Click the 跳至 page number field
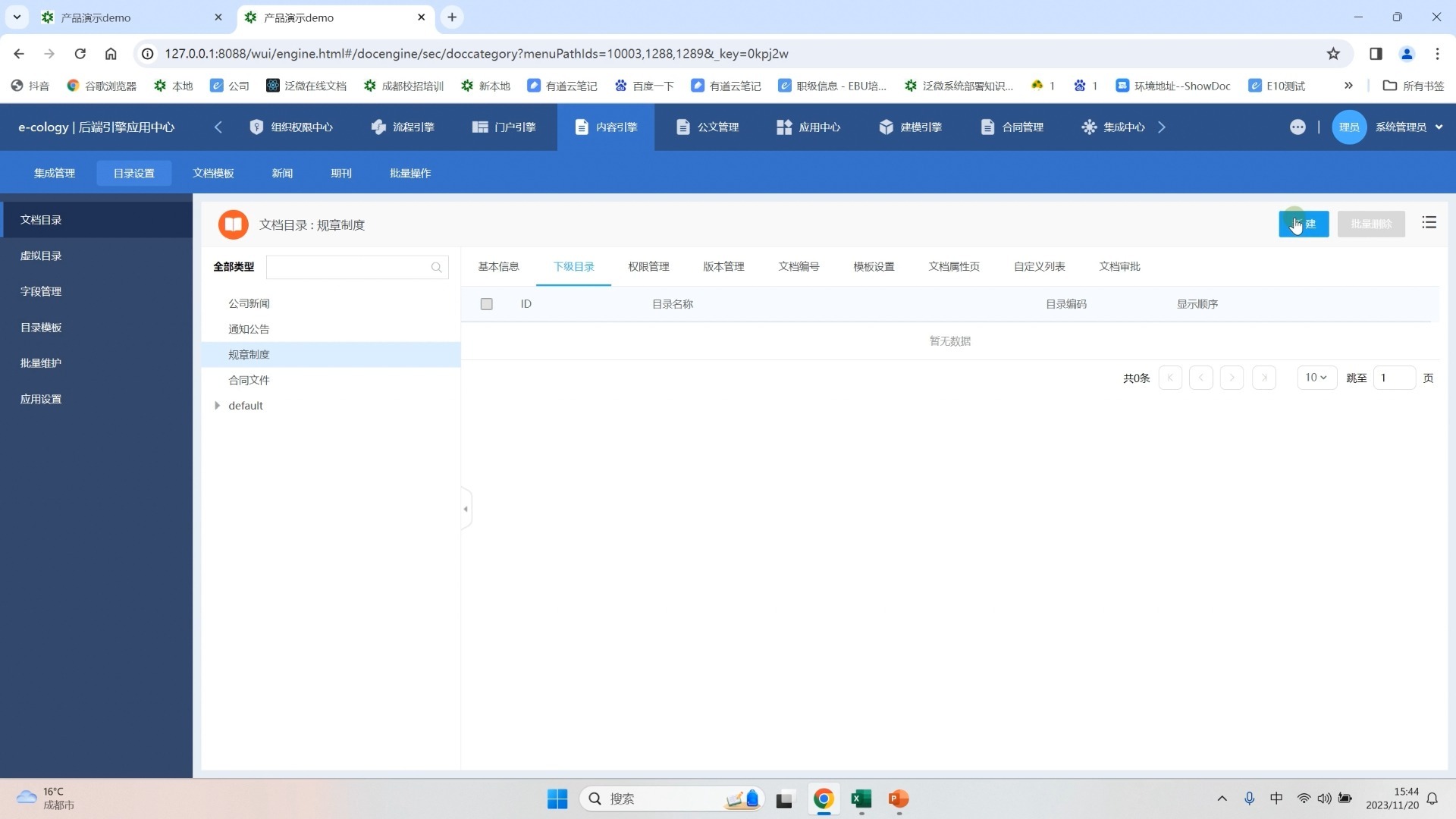Viewport: 1456px width, 819px height. tap(1394, 378)
